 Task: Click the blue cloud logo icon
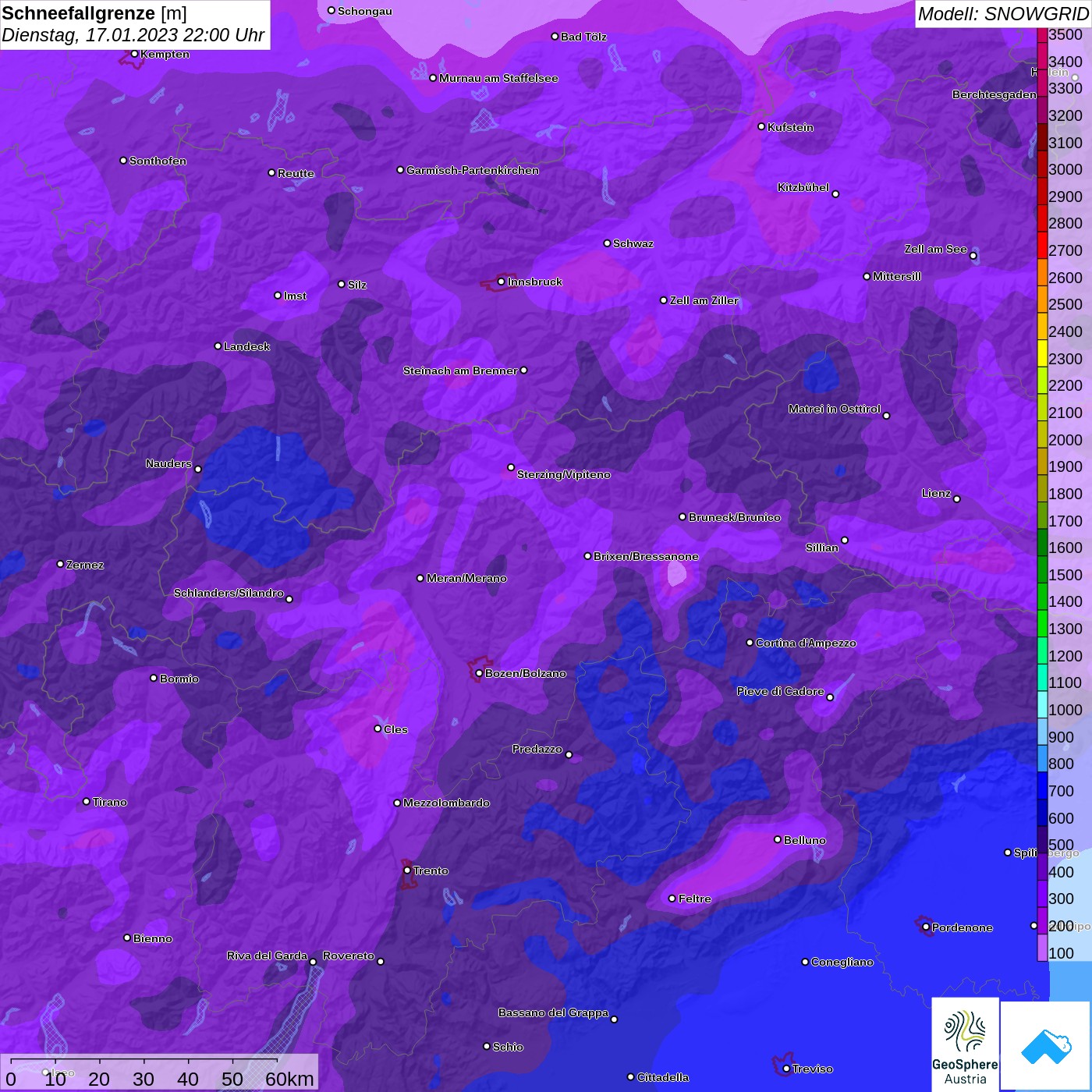pos(1046,1047)
